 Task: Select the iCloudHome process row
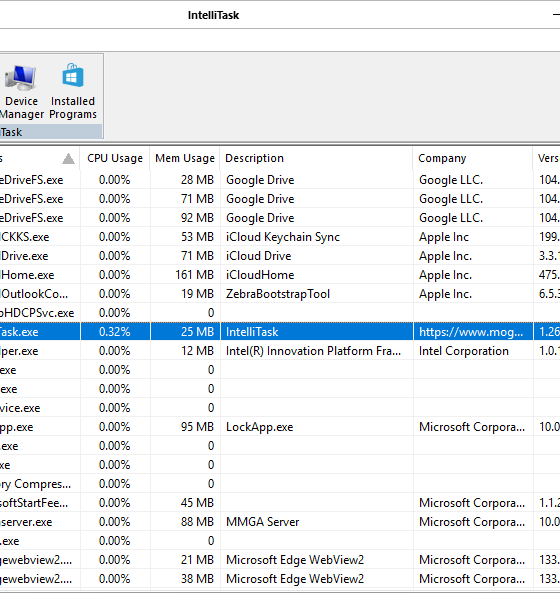[x=280, y=275]
